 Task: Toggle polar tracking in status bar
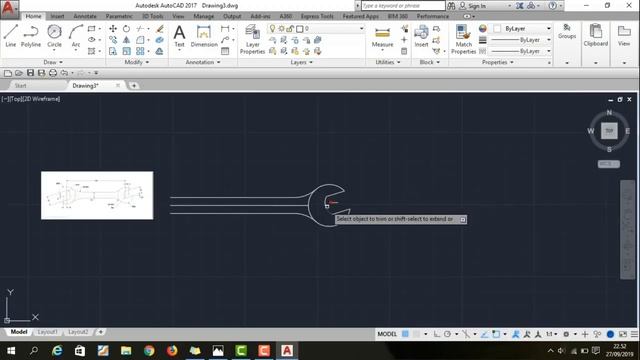coord(448,334)
